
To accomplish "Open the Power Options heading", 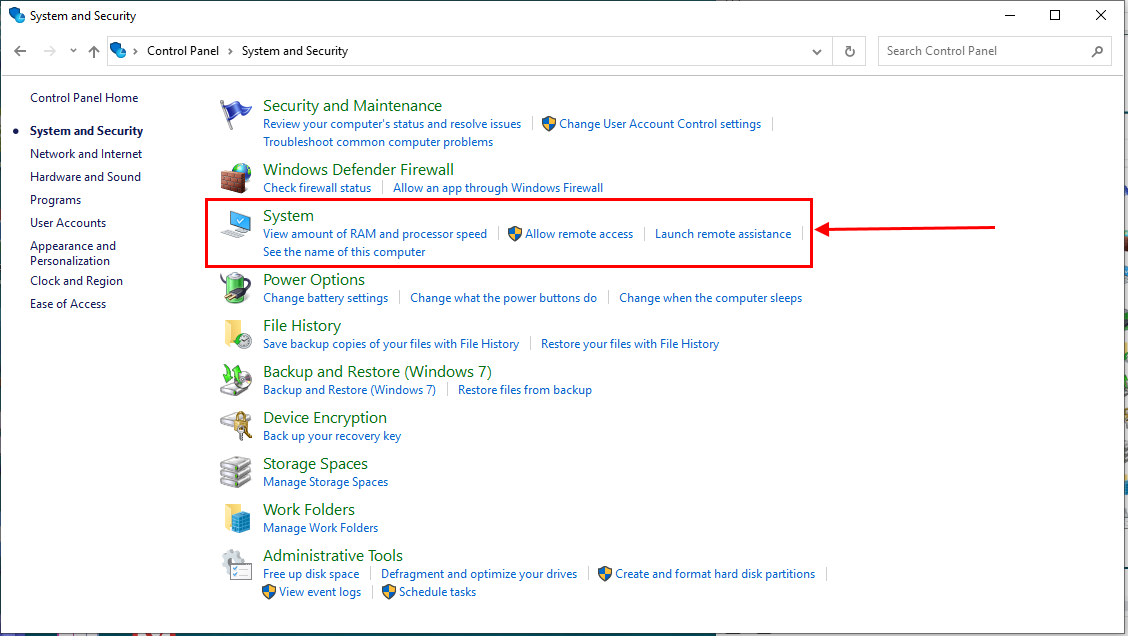I will [314, 280].
